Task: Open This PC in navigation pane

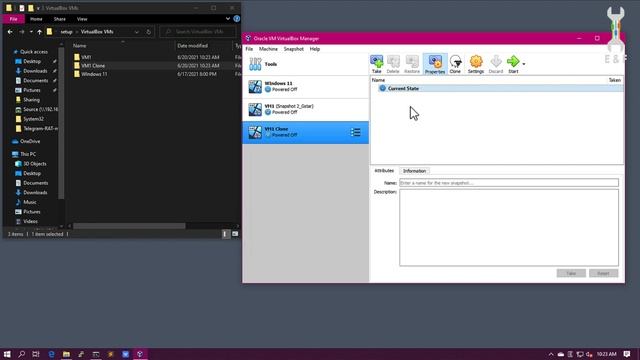Action: coord(28,154)
